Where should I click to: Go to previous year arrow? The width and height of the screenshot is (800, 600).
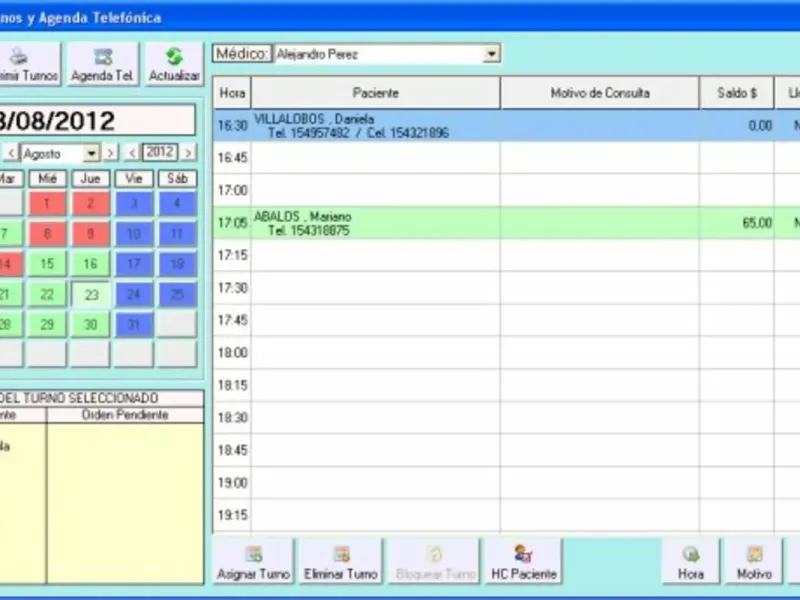pyautogui.click(x=132, y=153)
